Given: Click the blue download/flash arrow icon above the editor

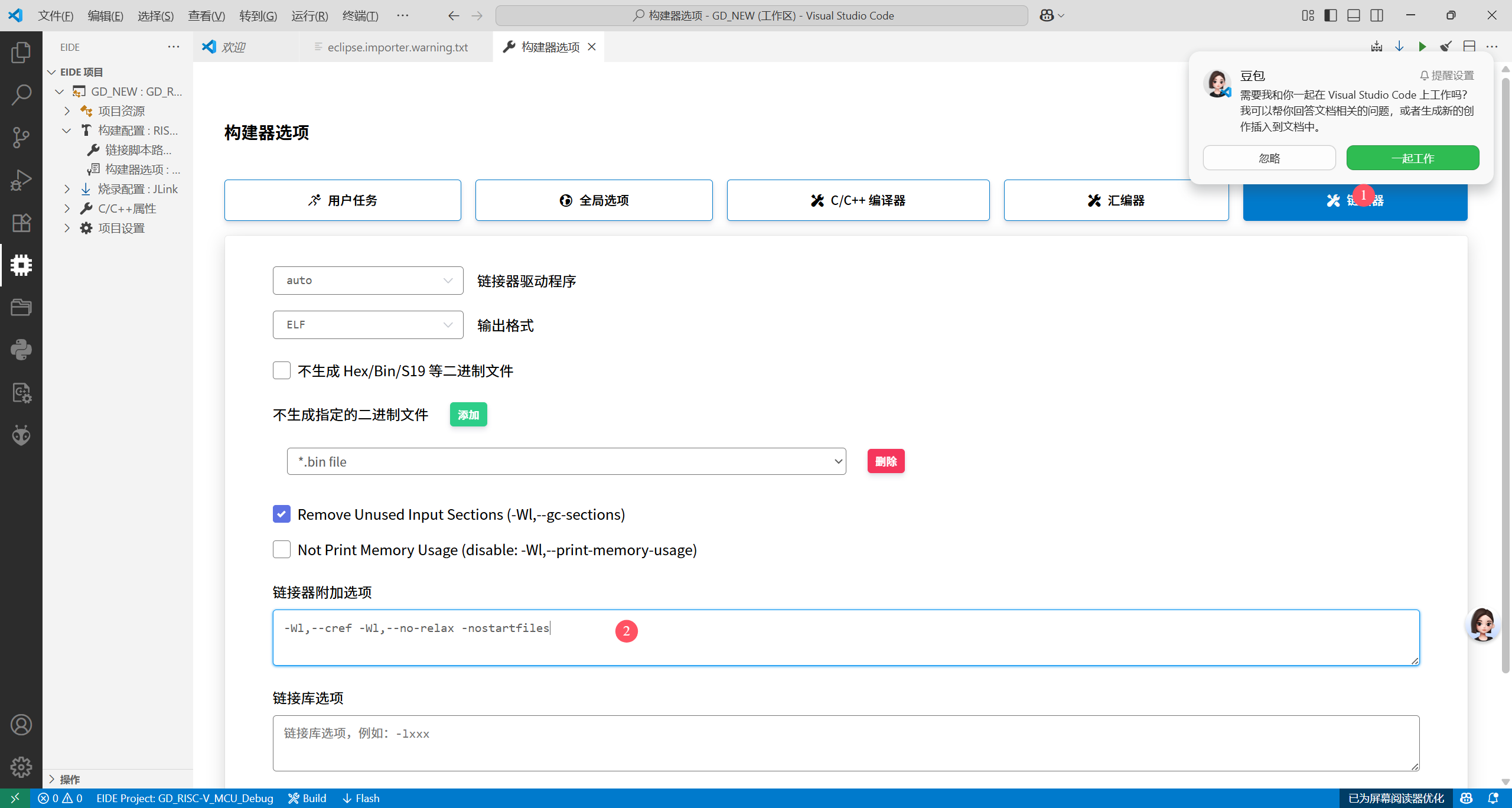Looking at the screenshot, I should pyautogui.click(x=1399, y=46).
